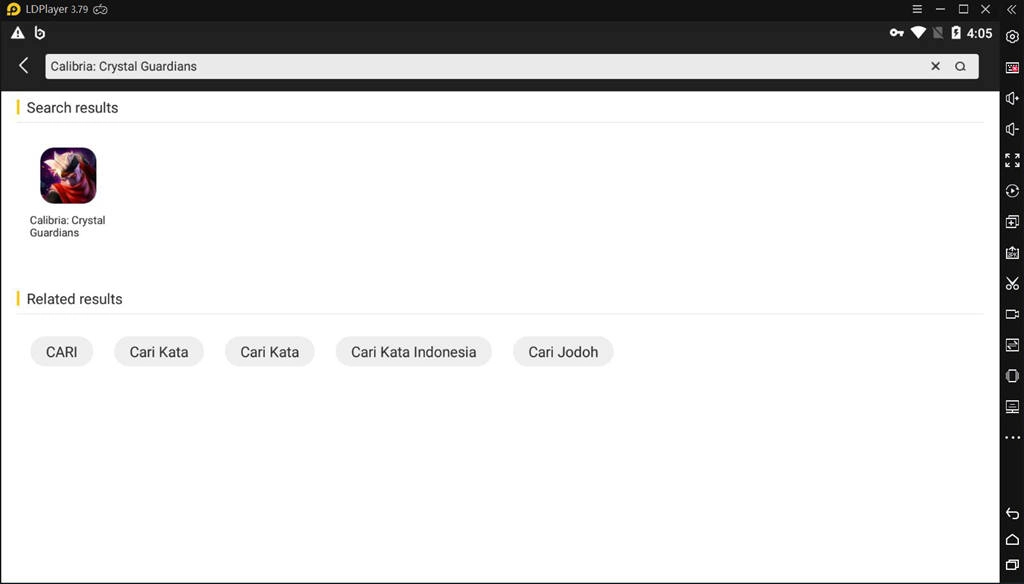Screen dimensions: 1024x584
Task: Click the LDPlayer logo icon
Action: pyautogui.click(x=13, y=9)
